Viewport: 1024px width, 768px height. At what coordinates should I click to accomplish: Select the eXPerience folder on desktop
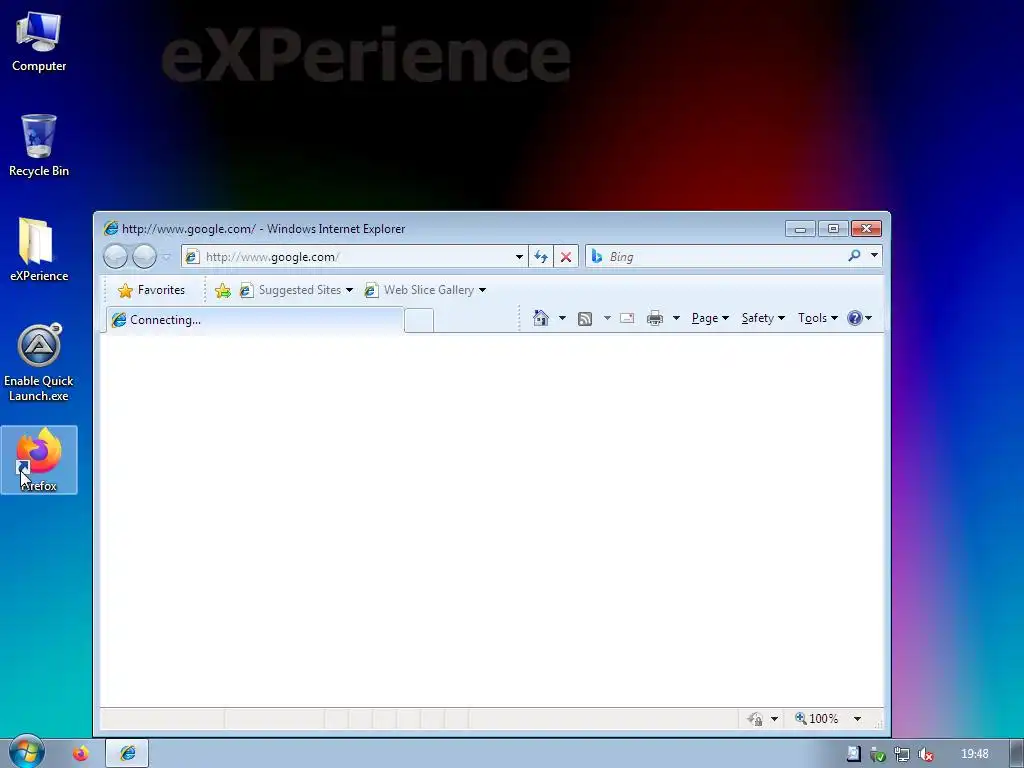pos(39,250)
